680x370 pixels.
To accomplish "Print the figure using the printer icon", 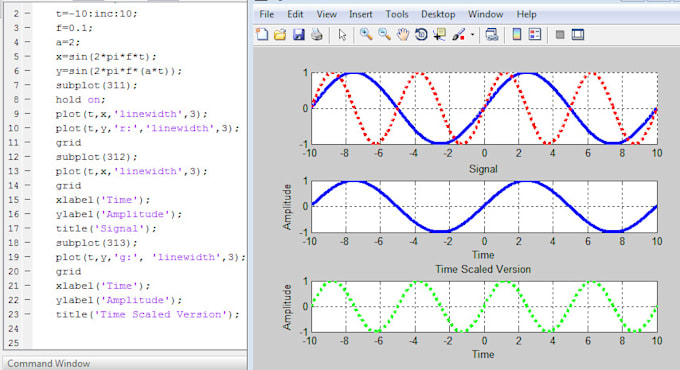I will coord(317,34).
